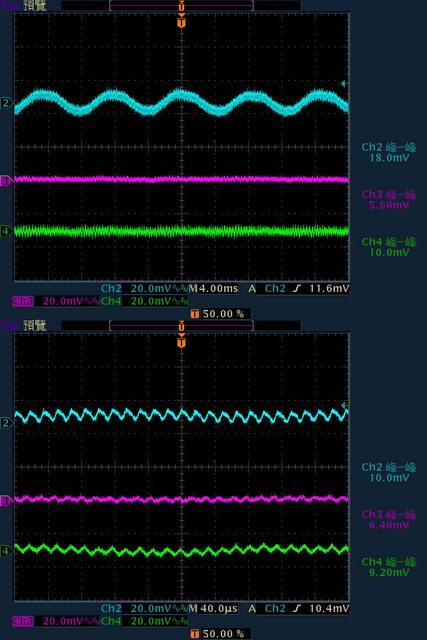Screen dimensions: 427x640
Task: Click the Ch2 peak-peak 18.0mV measurement
Action: 389,152
